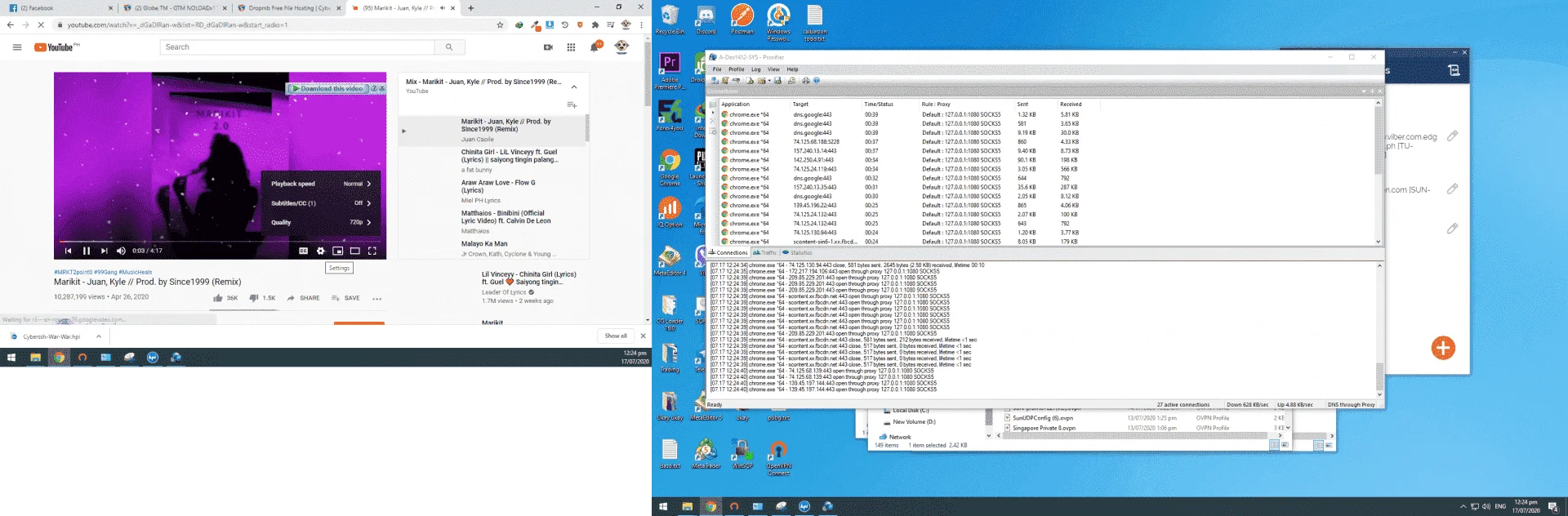Image resolution: width=1568 pixels, height=516 pixels.
Task: Open YouTube account avatar menu
Action: (x=621, y=47)
